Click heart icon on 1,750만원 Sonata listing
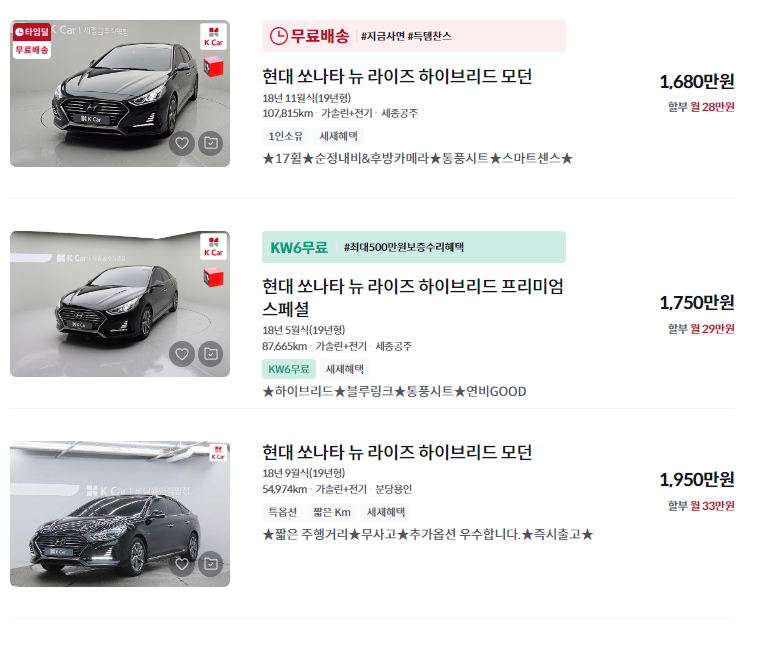 [182, 353]
